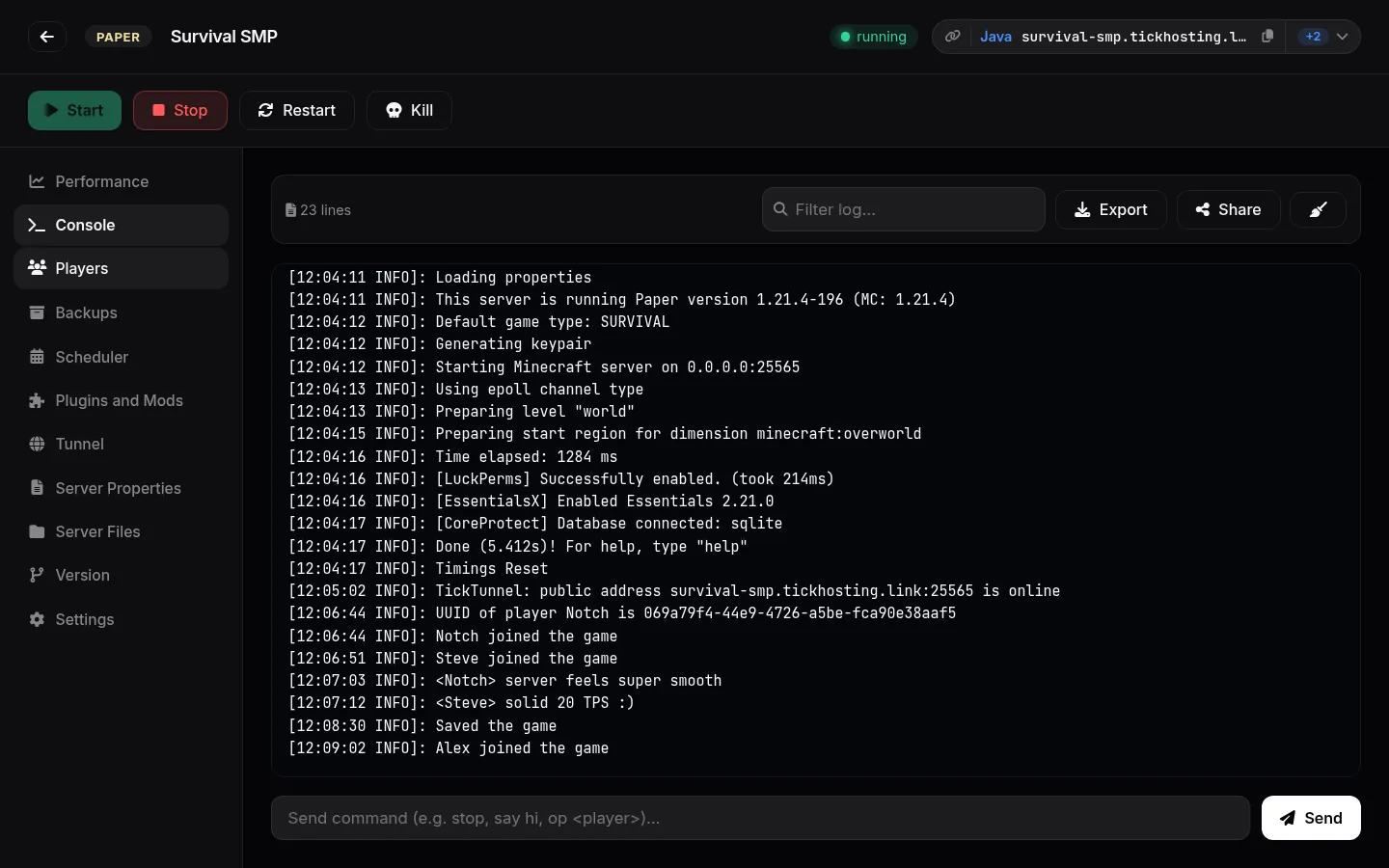Open the Players section

[122, 268]
